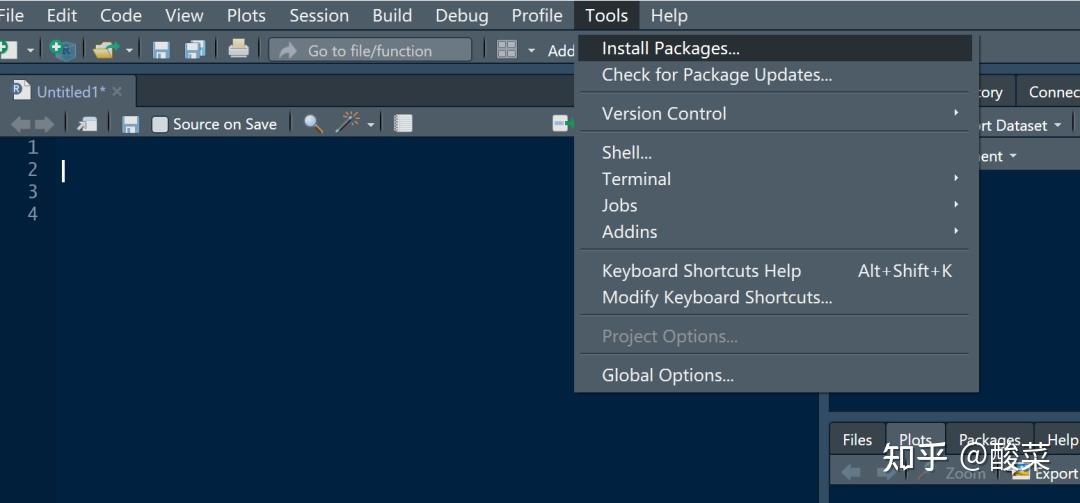Click the save current document icon in the main toolbar
The image size is (1080, 503).
[x=161, y=50]
